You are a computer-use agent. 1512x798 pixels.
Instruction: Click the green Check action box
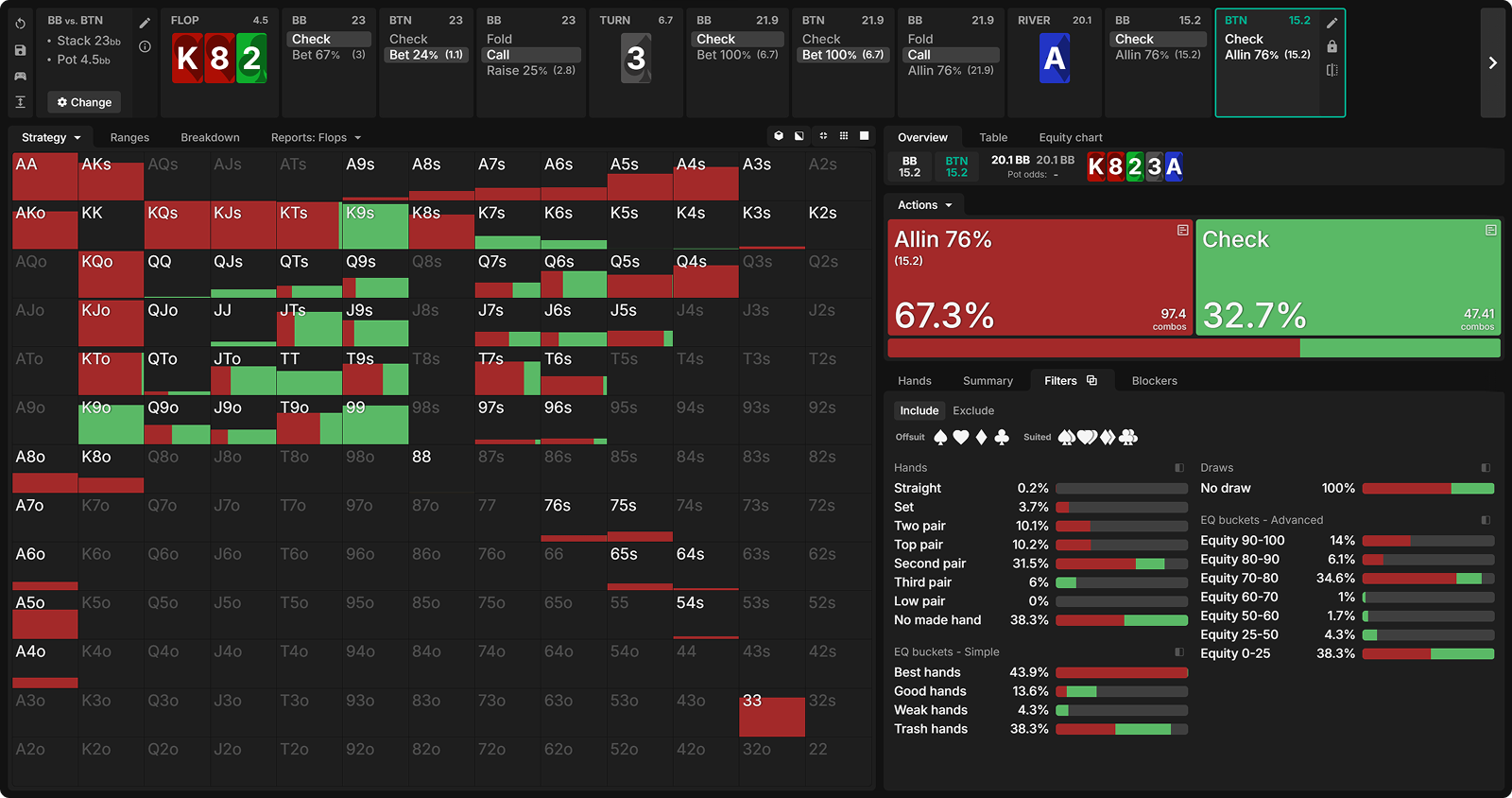tap(1348, 278)
